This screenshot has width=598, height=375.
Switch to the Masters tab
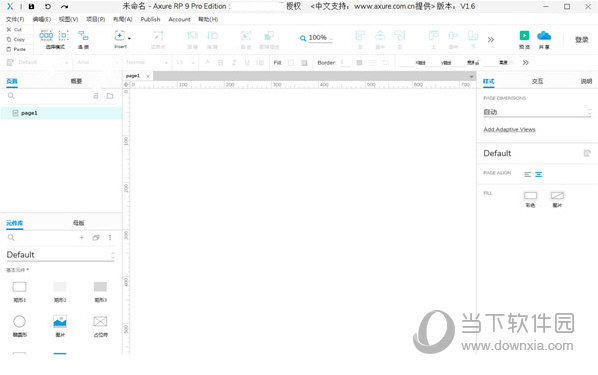79,223
